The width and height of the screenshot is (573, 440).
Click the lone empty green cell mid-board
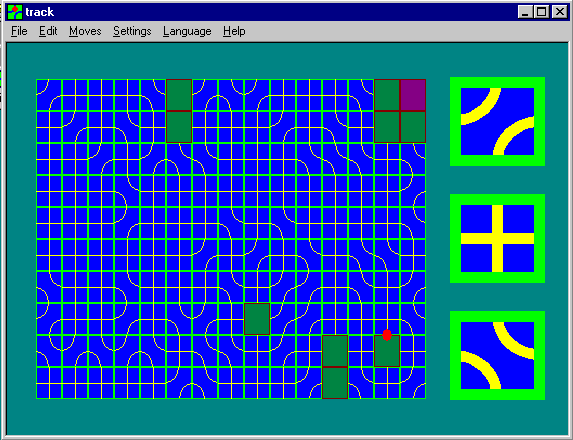[x=257, y=319]
